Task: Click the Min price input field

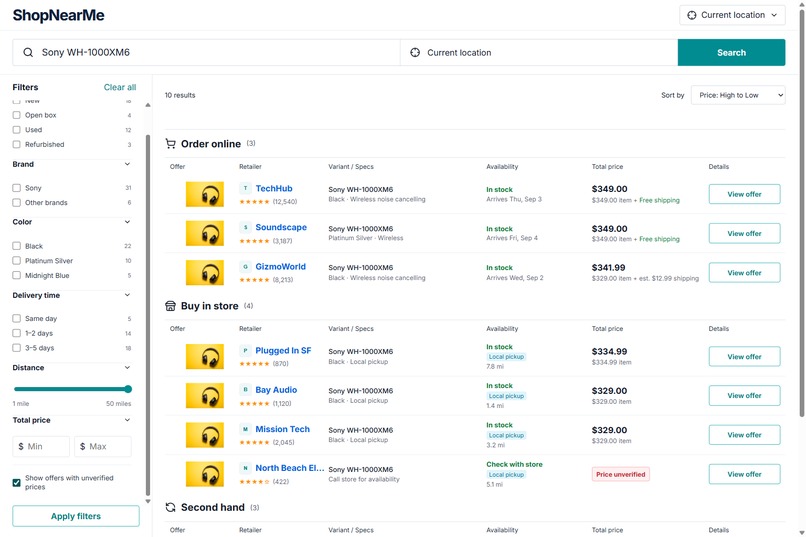Action: tap(41, 447)
